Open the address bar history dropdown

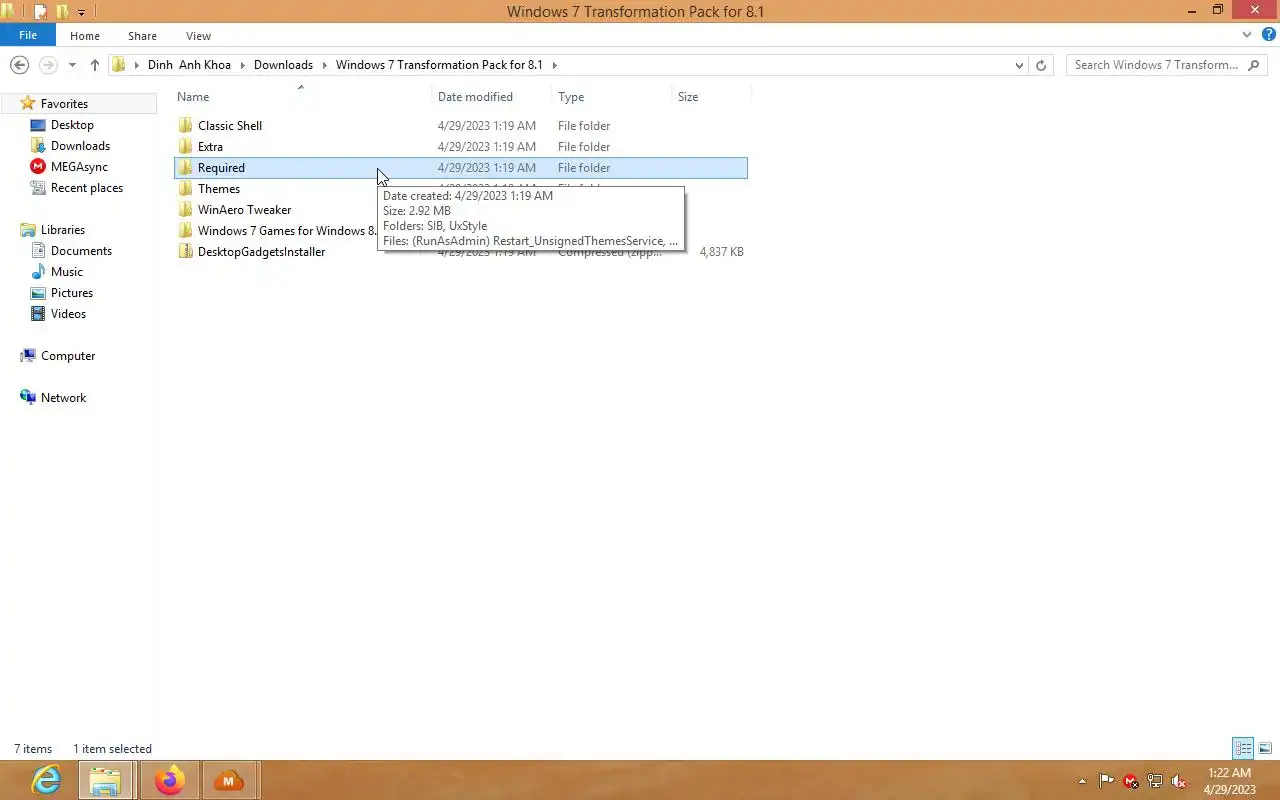pyautogui.click(x=1019, y=65)
